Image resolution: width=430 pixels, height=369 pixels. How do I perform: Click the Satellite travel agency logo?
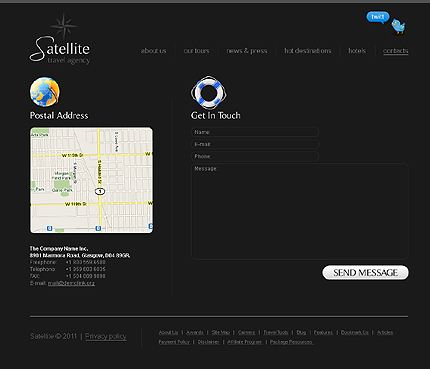60,39
